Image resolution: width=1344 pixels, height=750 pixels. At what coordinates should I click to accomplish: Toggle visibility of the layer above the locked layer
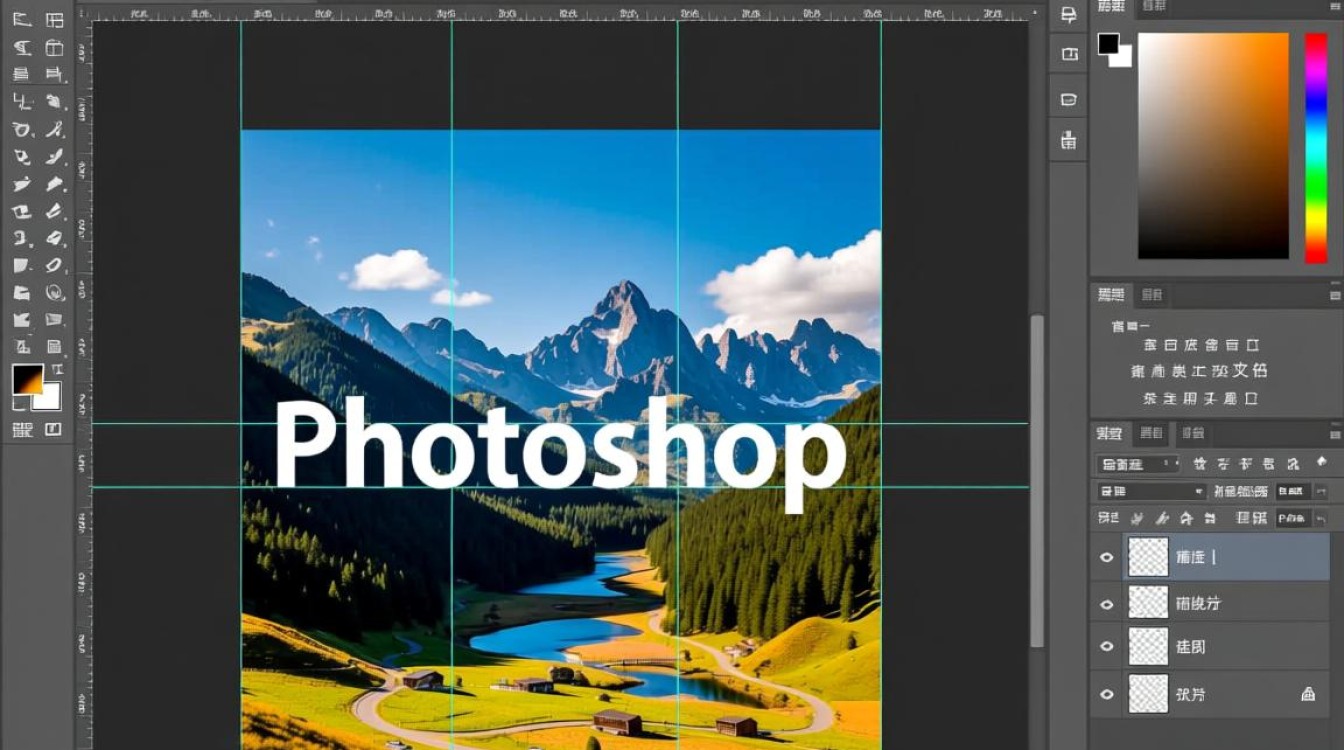(1106, 647)
